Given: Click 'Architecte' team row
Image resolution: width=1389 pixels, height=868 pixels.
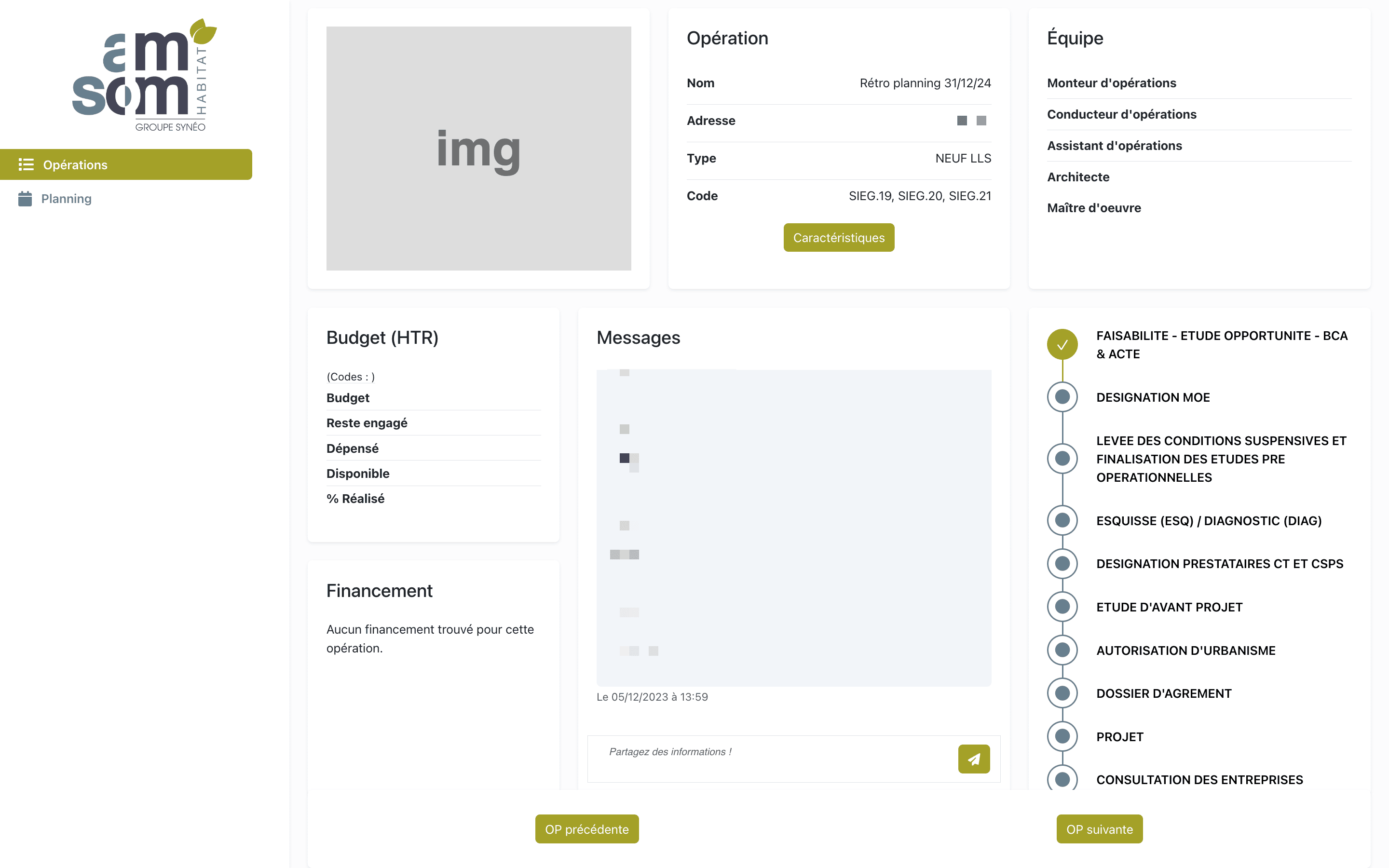Looking at the screenshot, I should [1199, 177].
